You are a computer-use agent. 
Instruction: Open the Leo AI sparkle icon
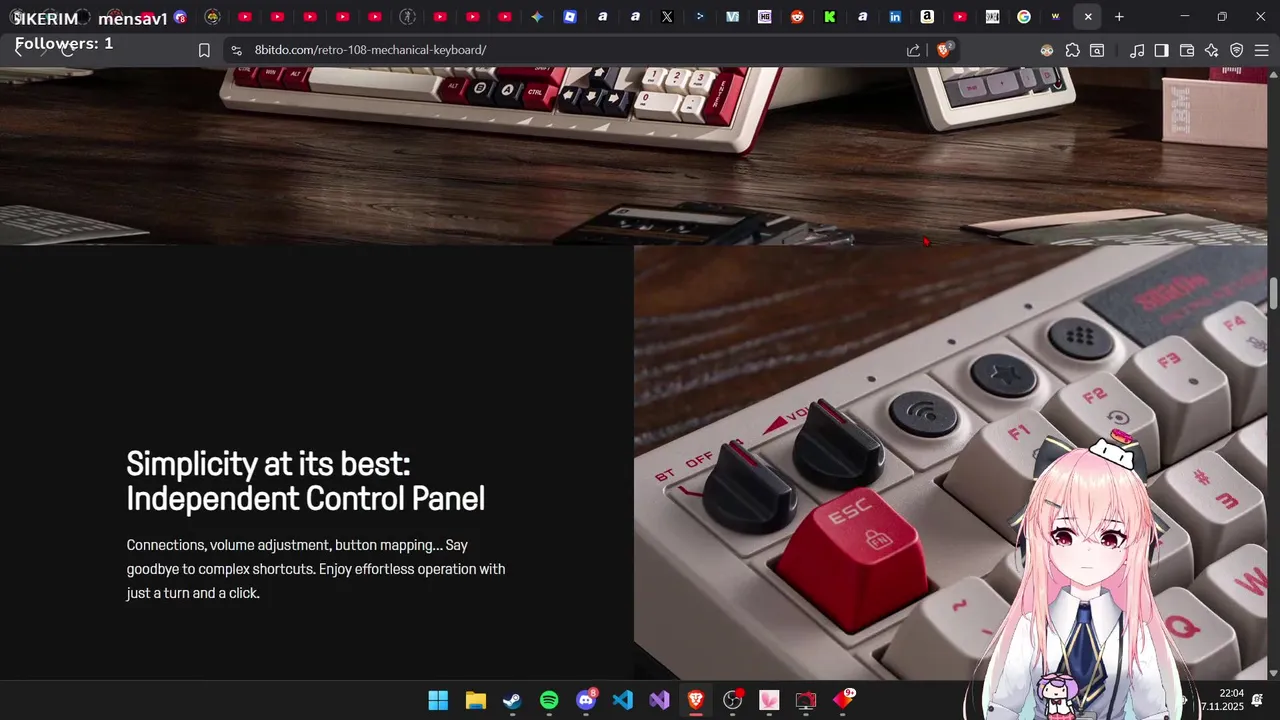(x=1211, y=50)
